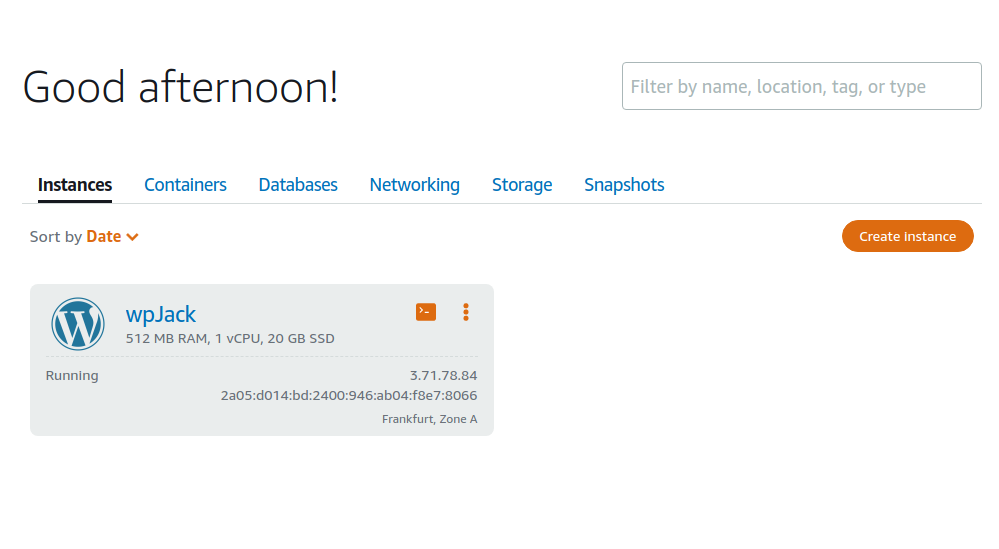Open the three-dot actions menu for wpJack
999x549 pixels.
466,312
